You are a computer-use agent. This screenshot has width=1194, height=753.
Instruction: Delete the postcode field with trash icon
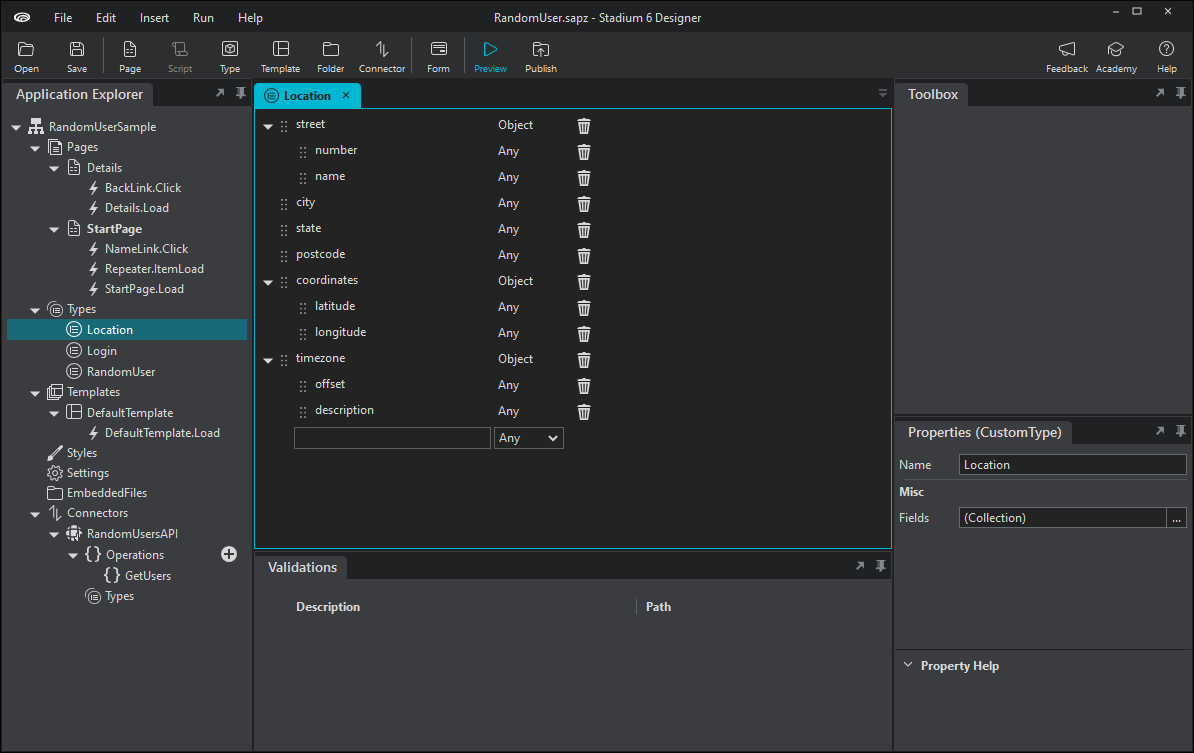pyautogui.click(x=583, y=255)
